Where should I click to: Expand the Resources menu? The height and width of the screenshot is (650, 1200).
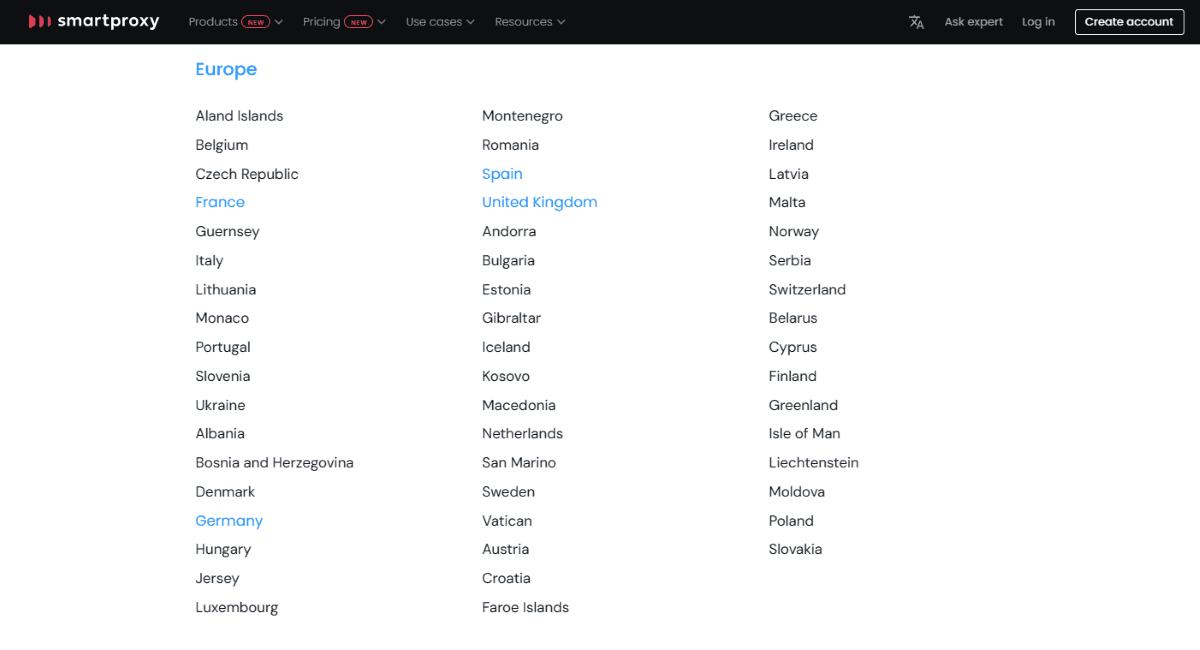[530, 22]
